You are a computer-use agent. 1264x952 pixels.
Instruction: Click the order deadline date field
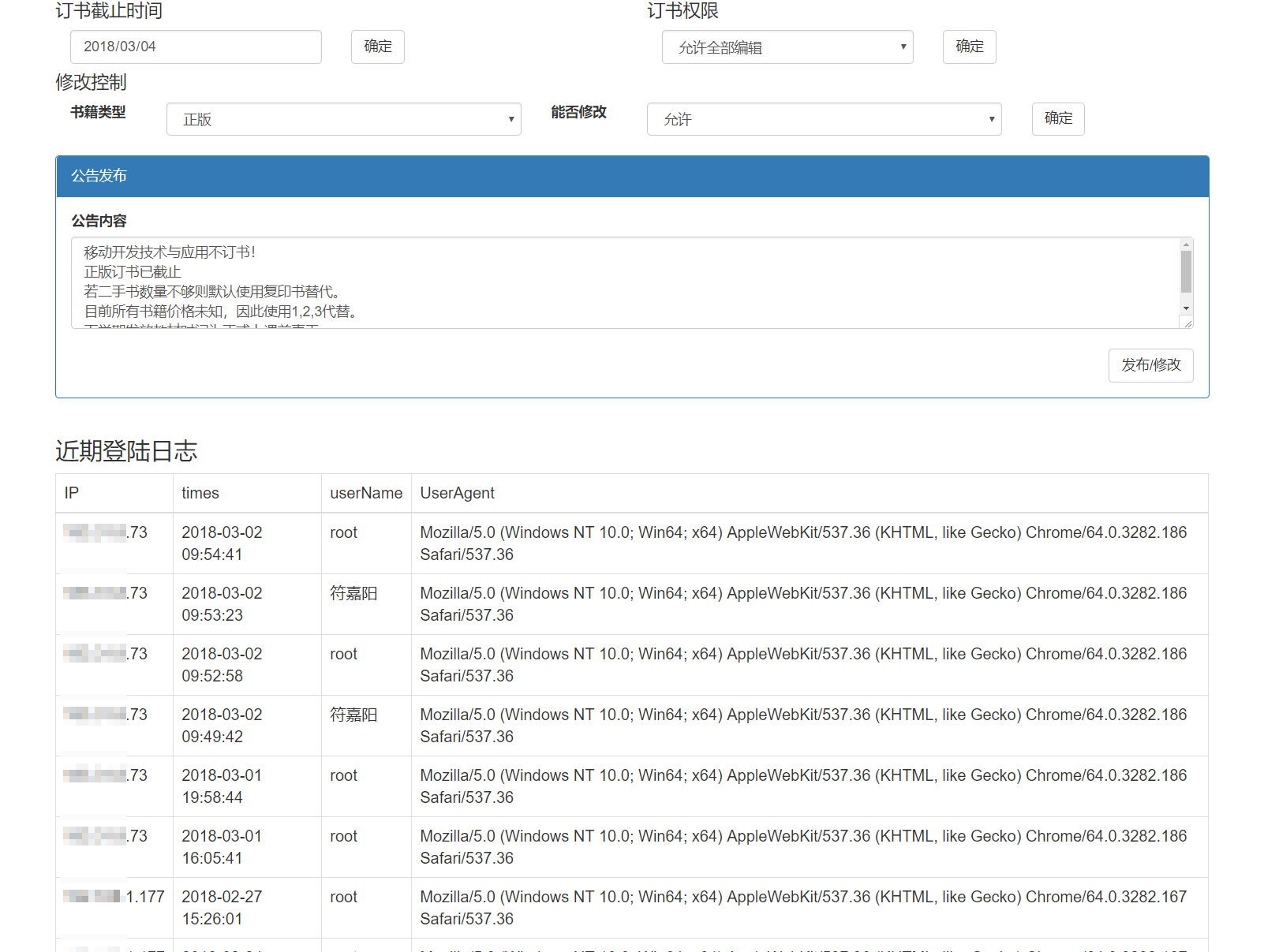(x=196, y=47)
